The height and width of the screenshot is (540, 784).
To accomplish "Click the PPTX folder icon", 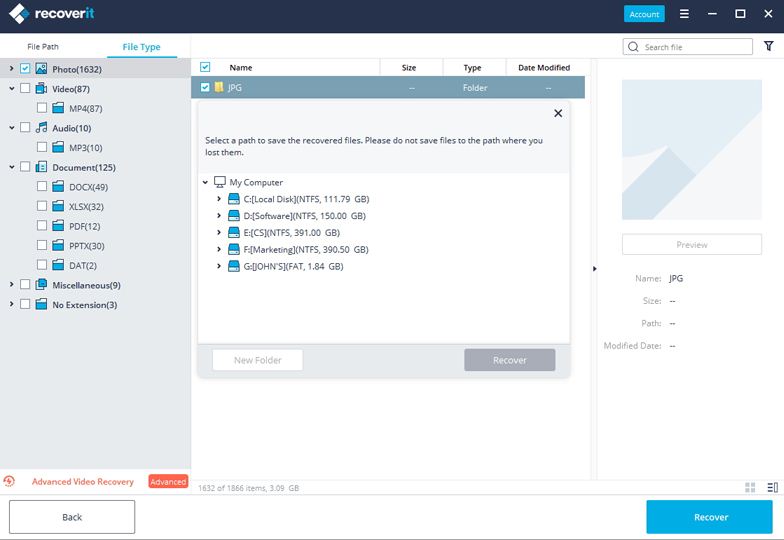I will [x=58, y=245].
